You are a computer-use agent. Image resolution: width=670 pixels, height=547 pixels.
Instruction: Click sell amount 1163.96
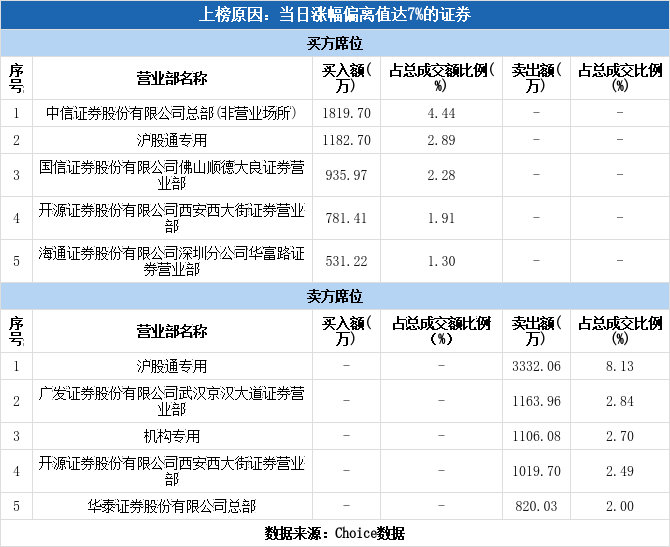point(536,401)
